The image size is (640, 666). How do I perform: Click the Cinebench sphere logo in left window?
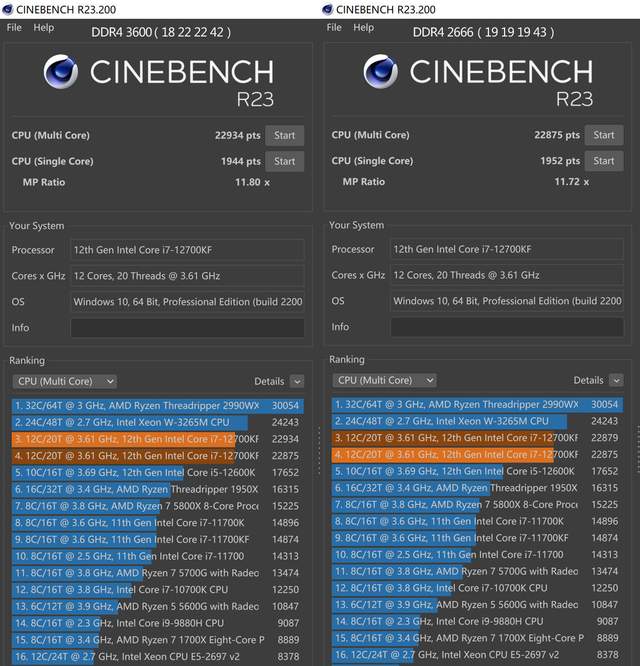60,71
